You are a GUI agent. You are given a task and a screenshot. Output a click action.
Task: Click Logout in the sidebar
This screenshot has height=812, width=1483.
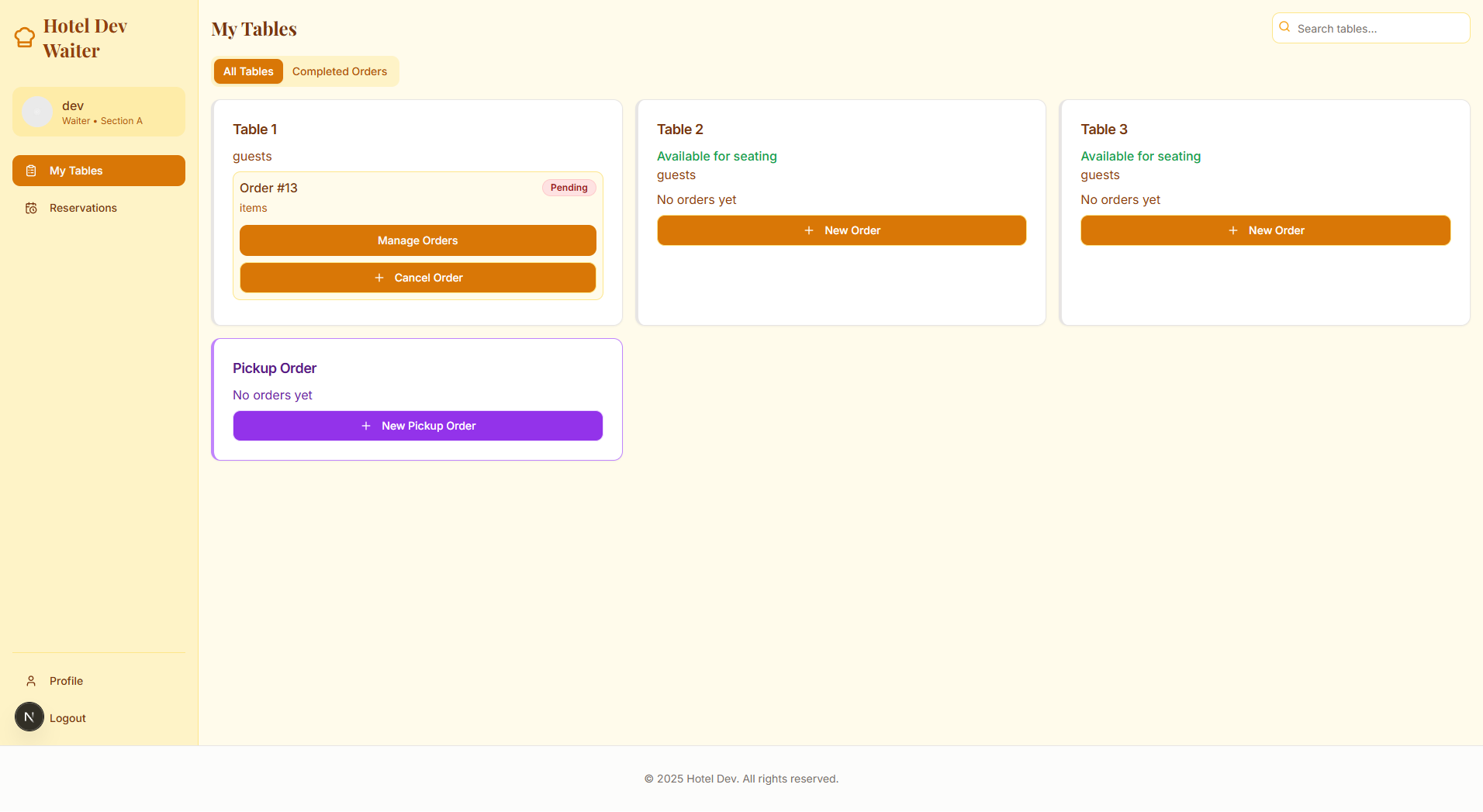(68, 718)
